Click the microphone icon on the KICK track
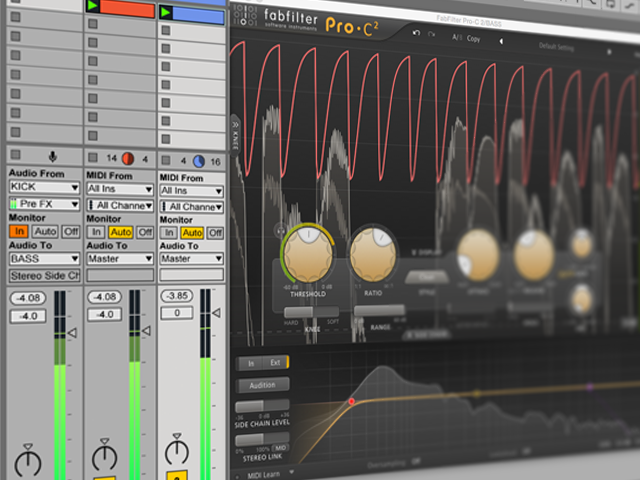Image resolution: width=640 pixels, height=480 pixels. pos(53,157)
